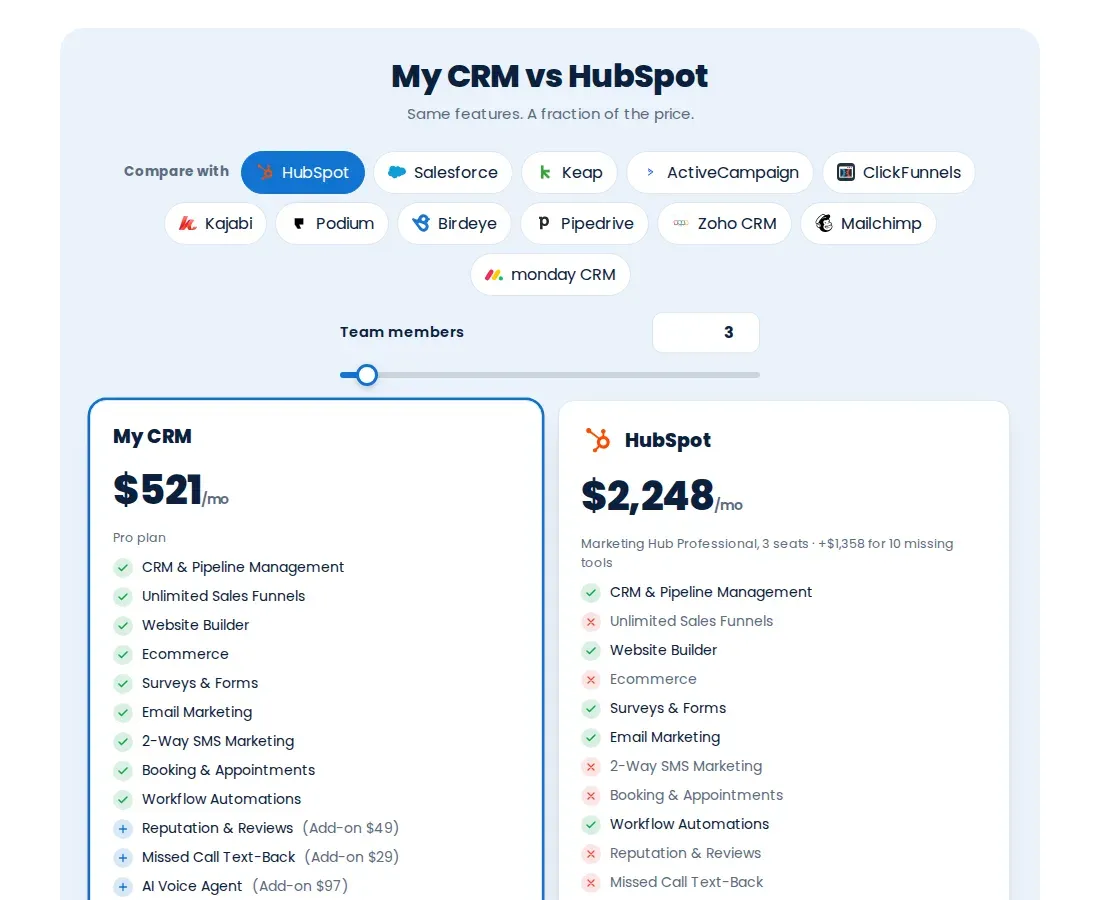Click the green check beside HubSpot CRM & Pipeline Management
The height and width of the screenshot is (900, 1100).
pos(591,593)
